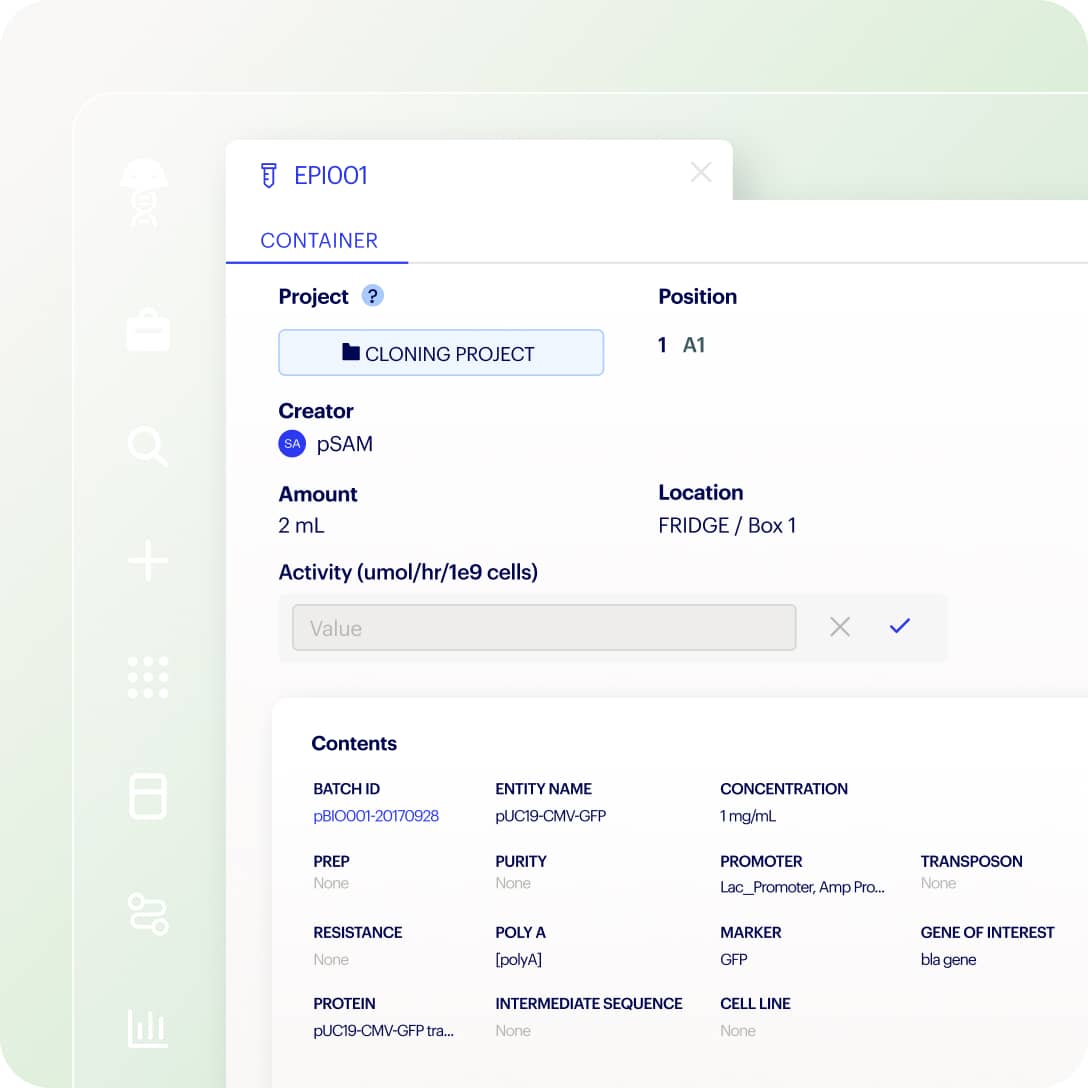Click the Location heading
Screen dimensions: 1088x1088
pyautogui.click(x=700, y=493)
